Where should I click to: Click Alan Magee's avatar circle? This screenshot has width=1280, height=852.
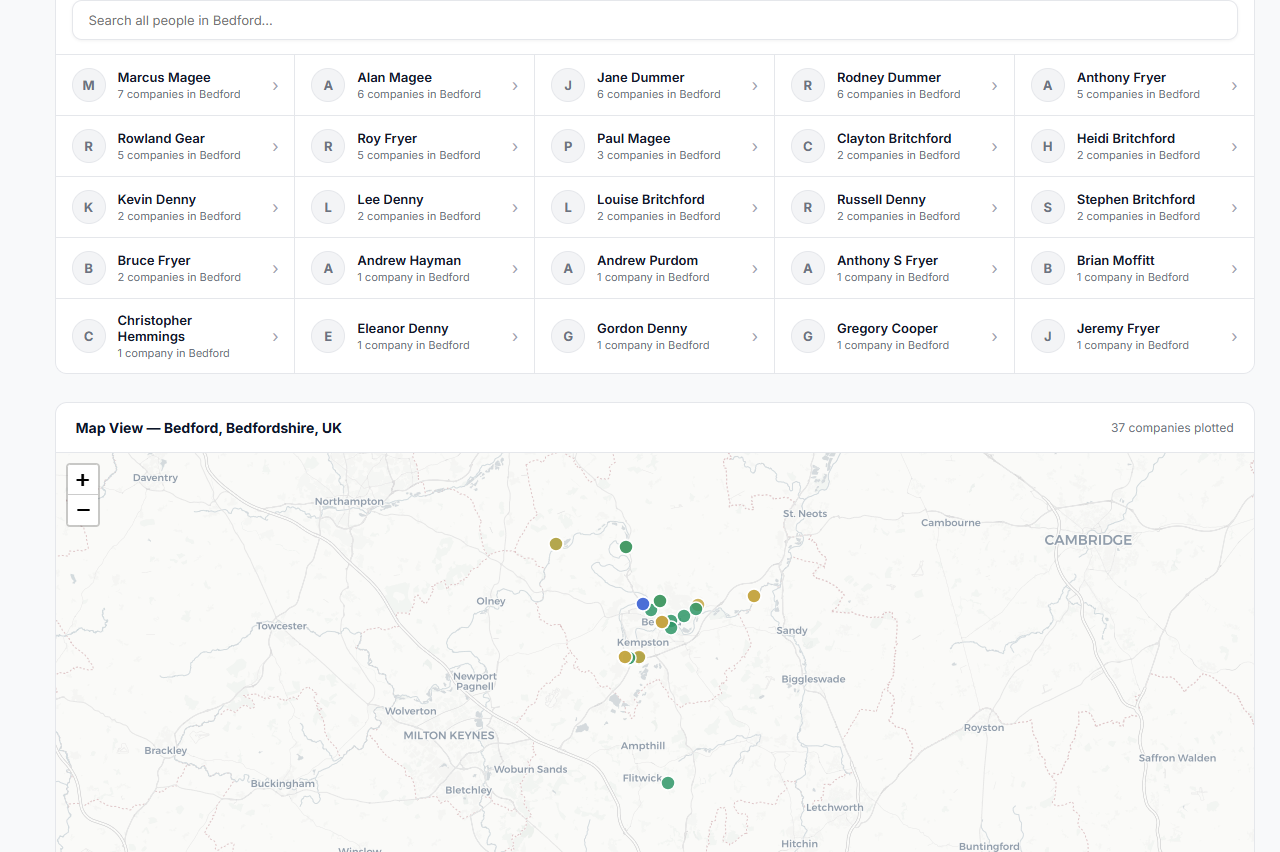coord(328,85)
